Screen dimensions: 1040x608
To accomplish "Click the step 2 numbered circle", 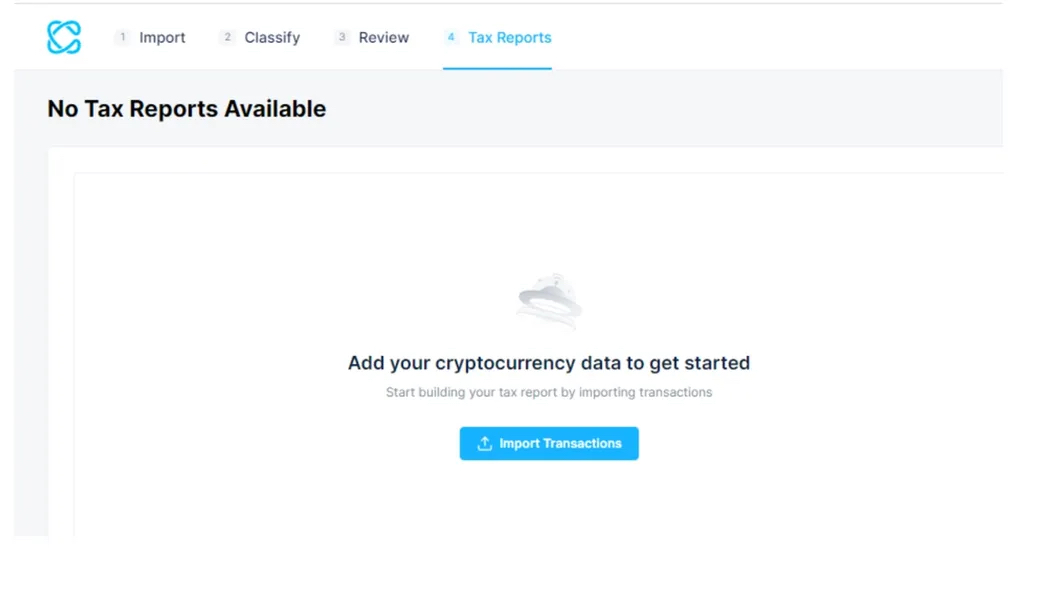I will pos(226,36).
